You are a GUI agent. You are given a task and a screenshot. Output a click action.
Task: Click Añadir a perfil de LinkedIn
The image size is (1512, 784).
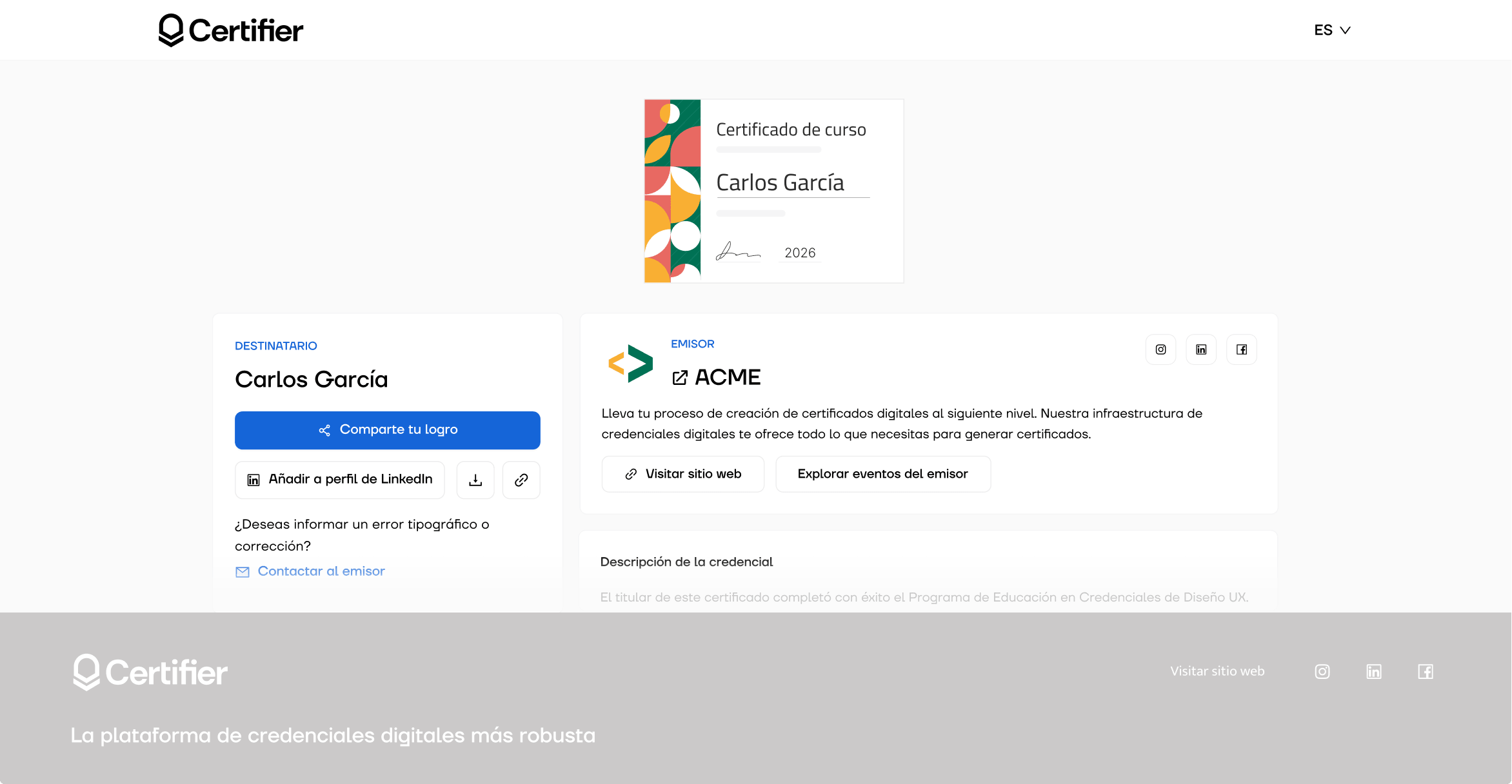(x=340, y=480)
